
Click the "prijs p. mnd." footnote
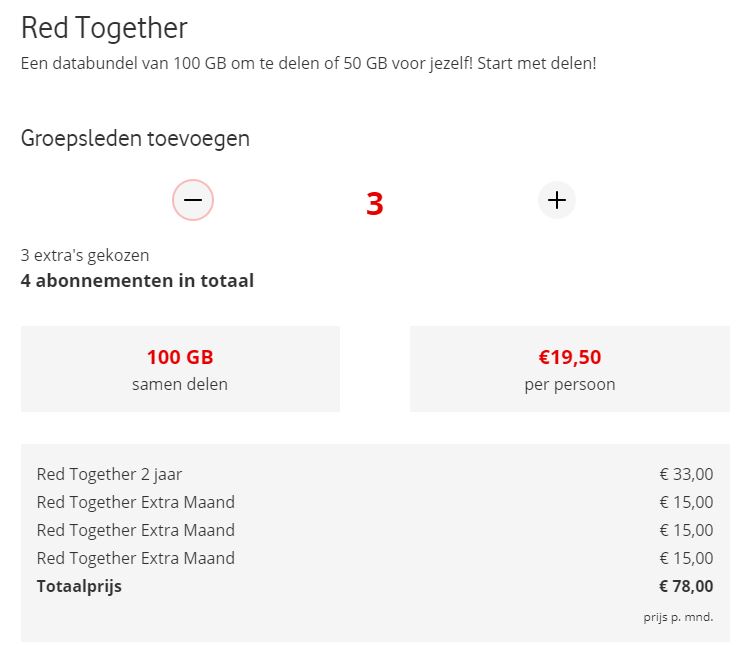(678, 617)
